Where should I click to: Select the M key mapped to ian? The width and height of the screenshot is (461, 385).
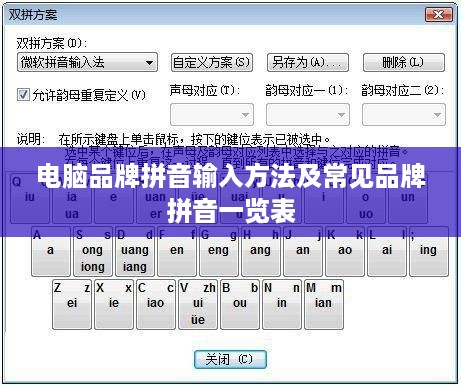324,305
